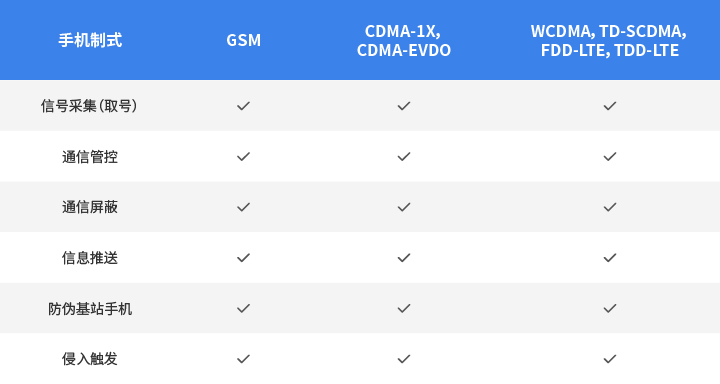Click the 防伪基站手机 row label
Image resolution: width=720 pixels, height=384 pixels.
point(90,308)
